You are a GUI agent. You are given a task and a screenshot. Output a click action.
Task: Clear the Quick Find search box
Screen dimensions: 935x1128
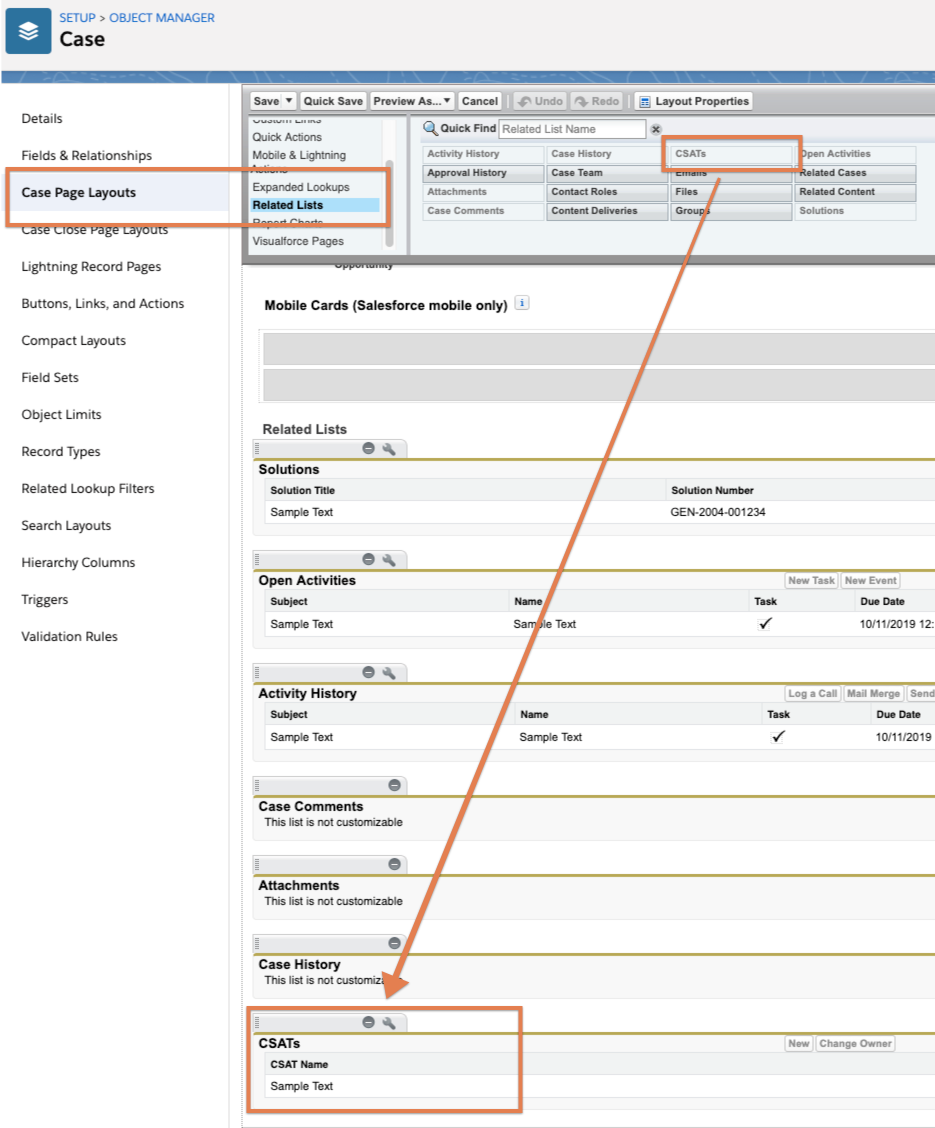click(x=656, y=129)
